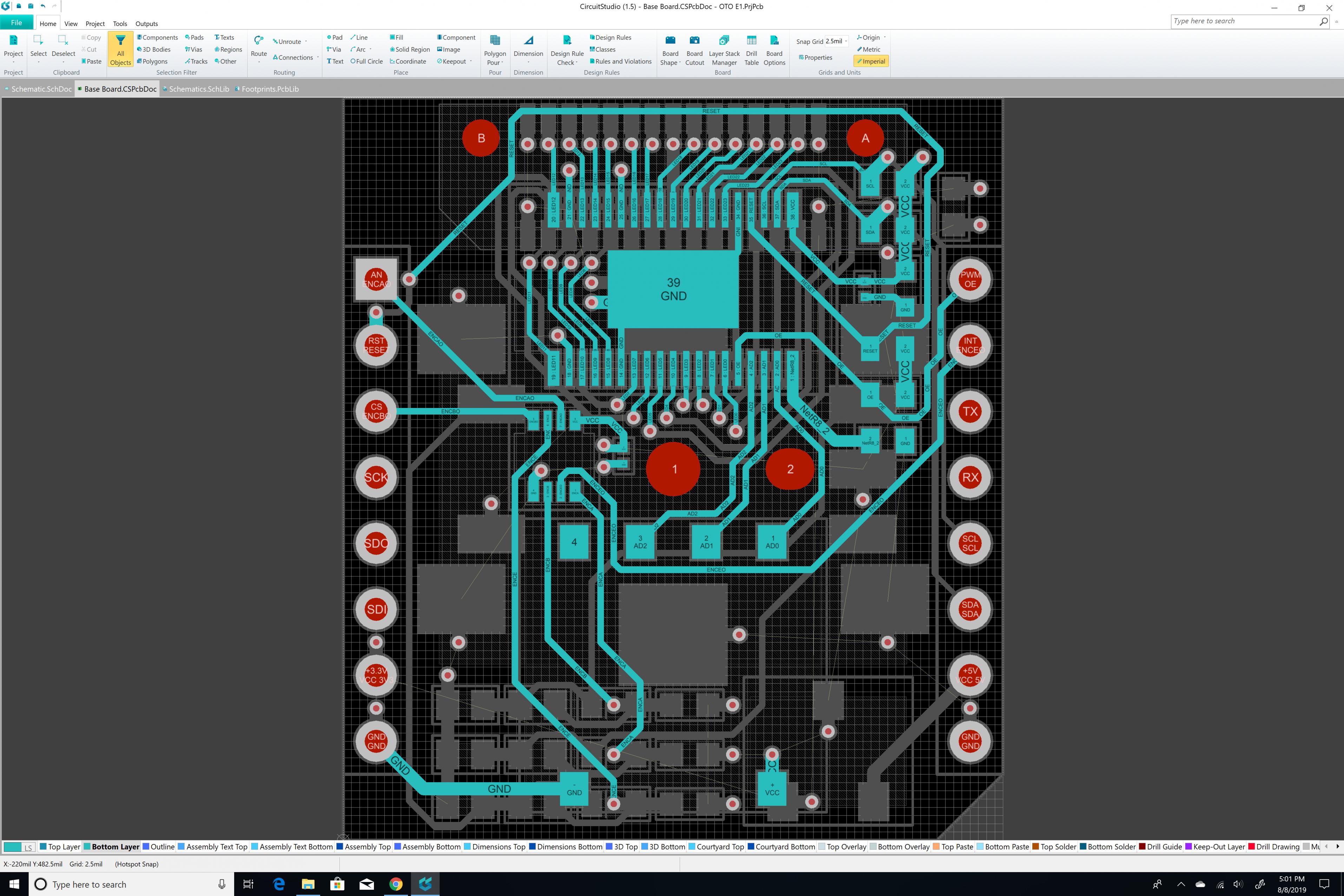Image resolution: width=1344 pixels, height=896 pixels.
Task: Open Chrome from the taskbar
Action: (395, 884)
